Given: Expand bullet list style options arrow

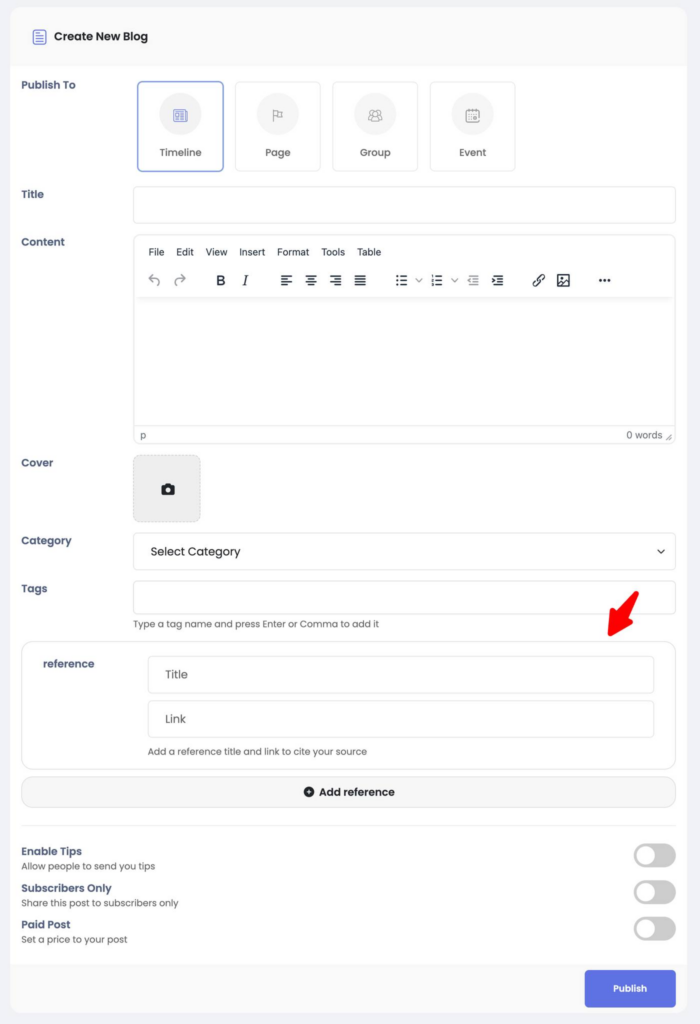Looking at the screenshot, I should click(419, 281).
